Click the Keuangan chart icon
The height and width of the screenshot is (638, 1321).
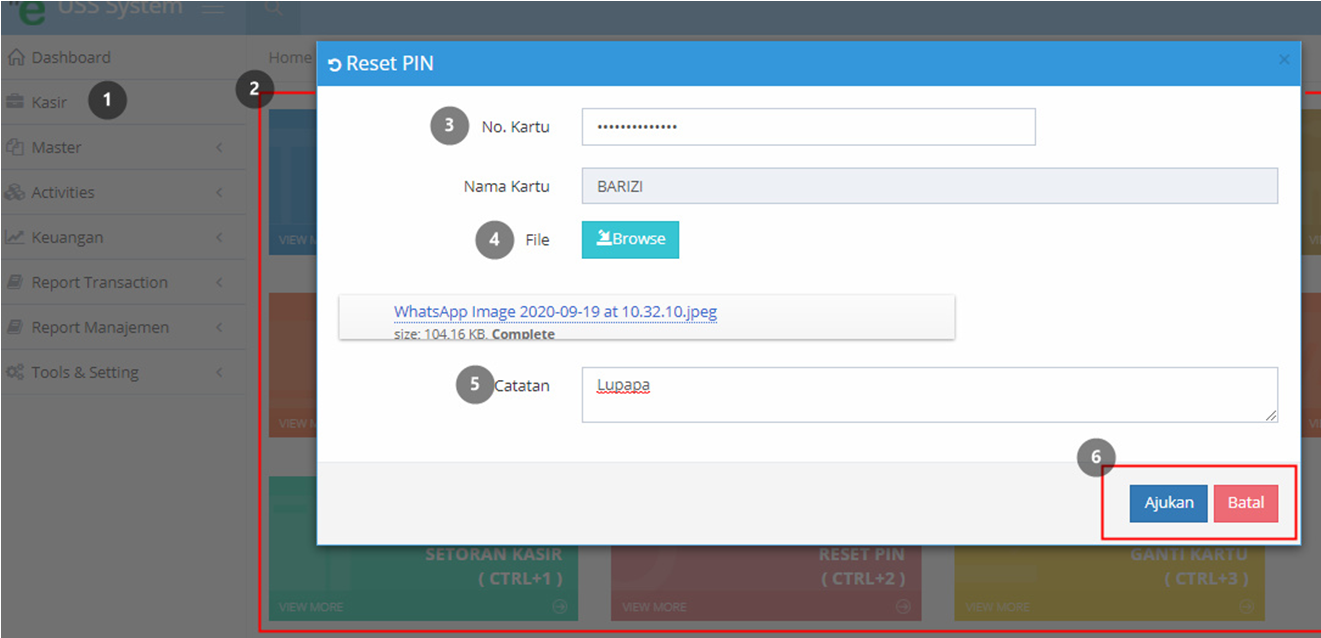15,237
